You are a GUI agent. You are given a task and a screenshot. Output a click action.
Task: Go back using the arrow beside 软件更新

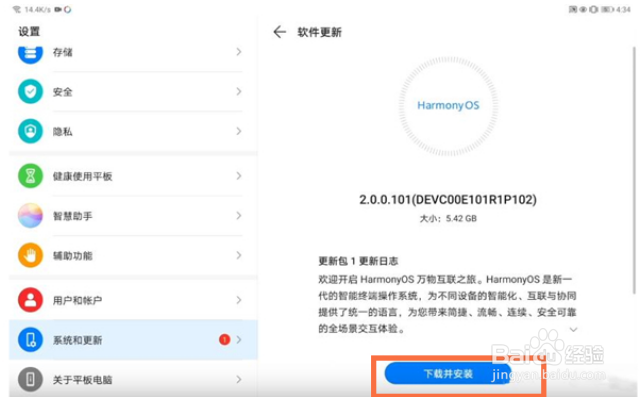pyautogui.click(x=280, y=32)
